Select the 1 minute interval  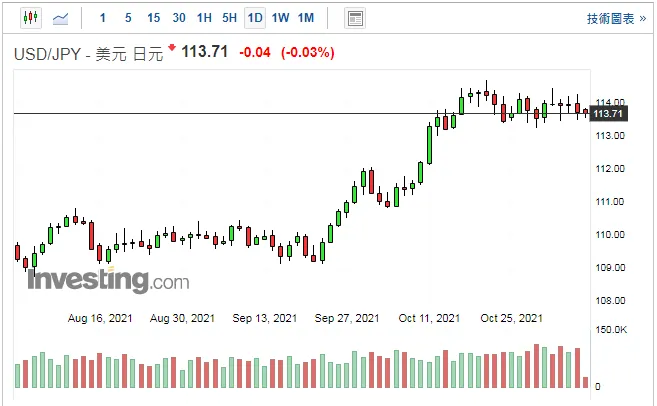pyautogui.click(x=103, y=18)
